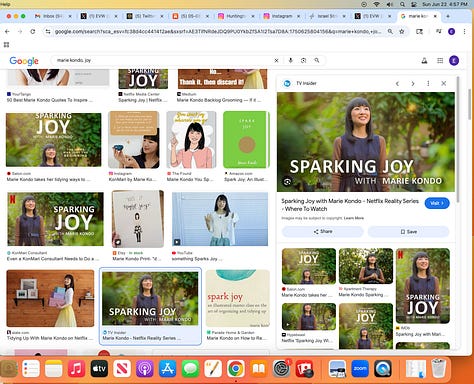Show next image in preview panel
The width and height of the screenshot is (474, 384).
pyautogui.click(x=413, y=84)
